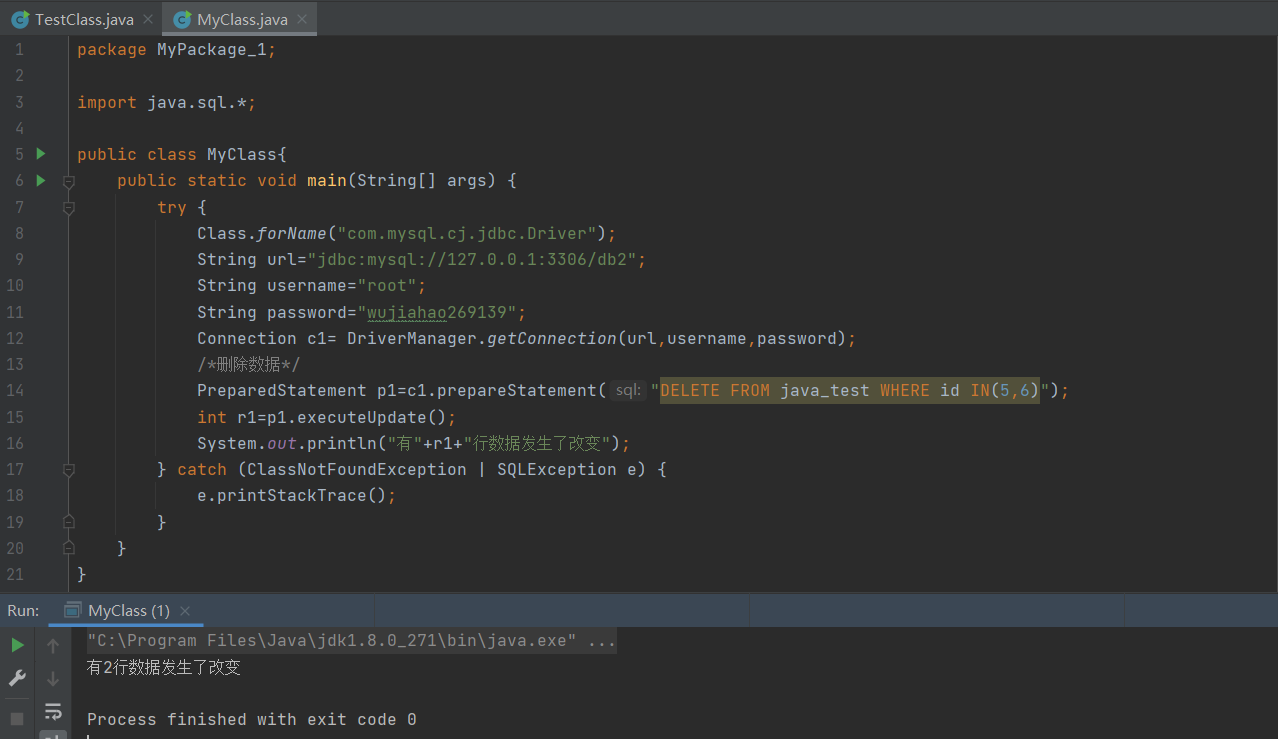
Task: Click PreparedStatement on line 14
Action: tap(282, 391)
